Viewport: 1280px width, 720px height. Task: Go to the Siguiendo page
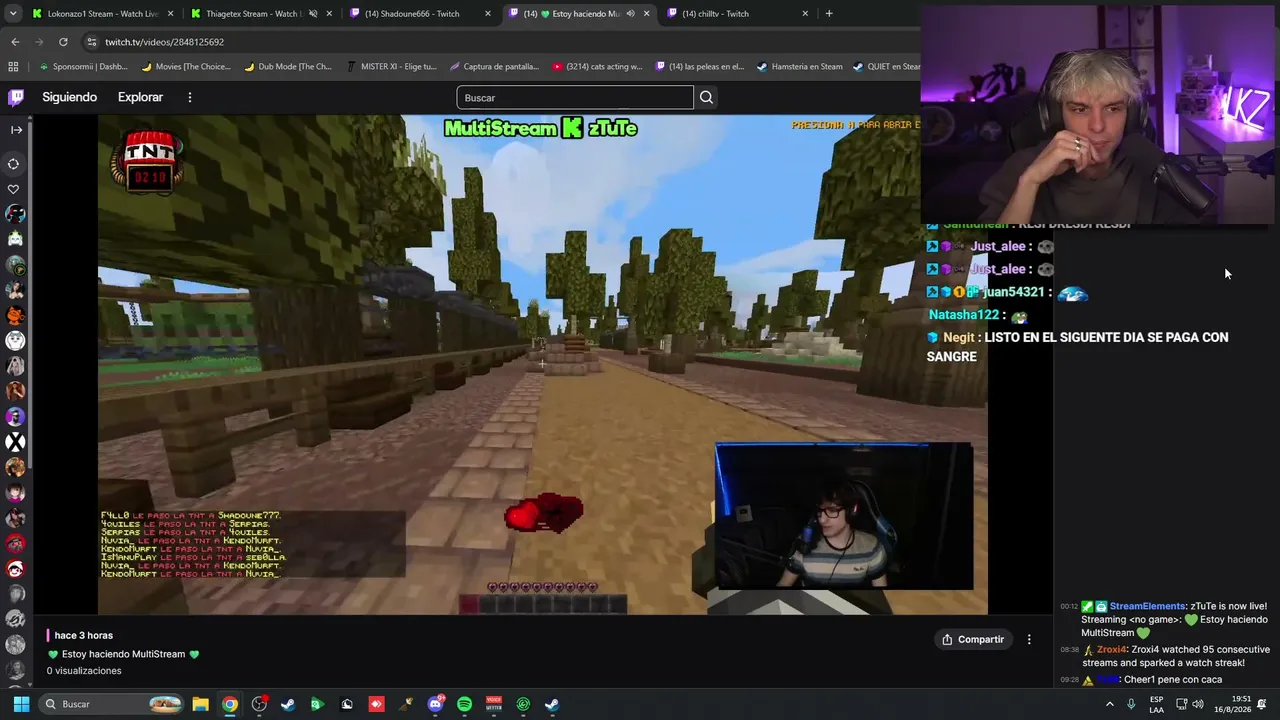click(x=69, y=97)
